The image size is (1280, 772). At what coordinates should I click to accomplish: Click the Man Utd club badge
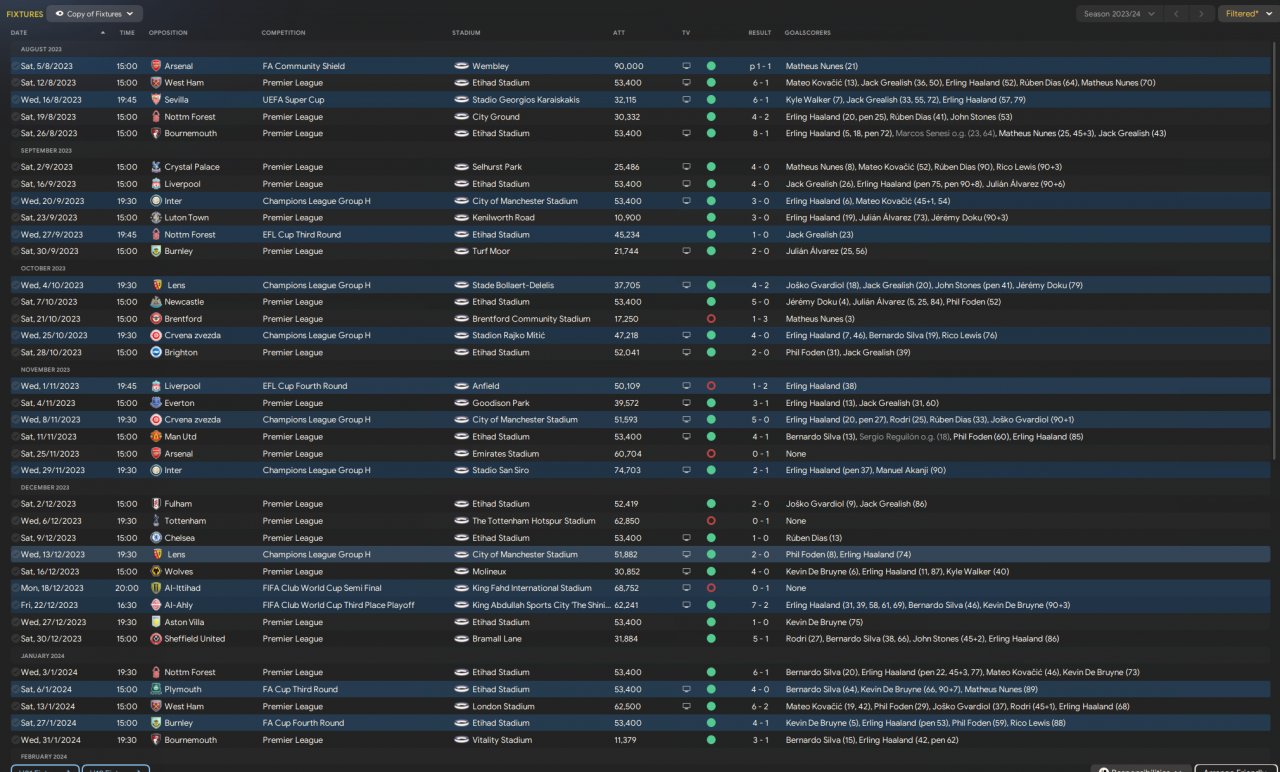155,437
